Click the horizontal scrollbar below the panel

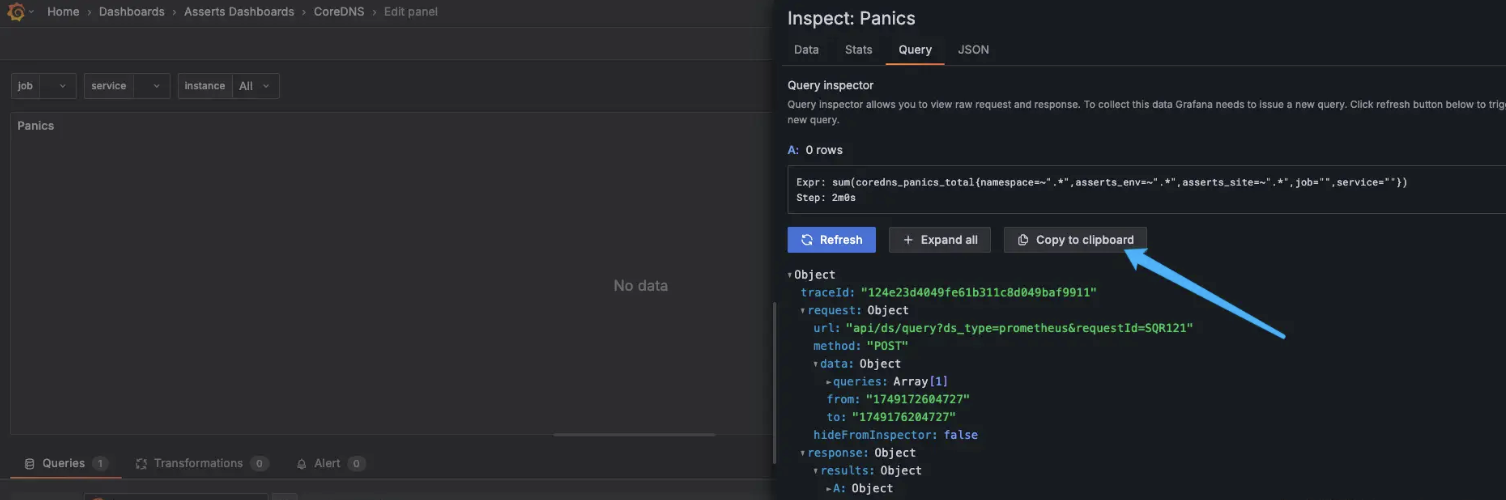[634, 435]
